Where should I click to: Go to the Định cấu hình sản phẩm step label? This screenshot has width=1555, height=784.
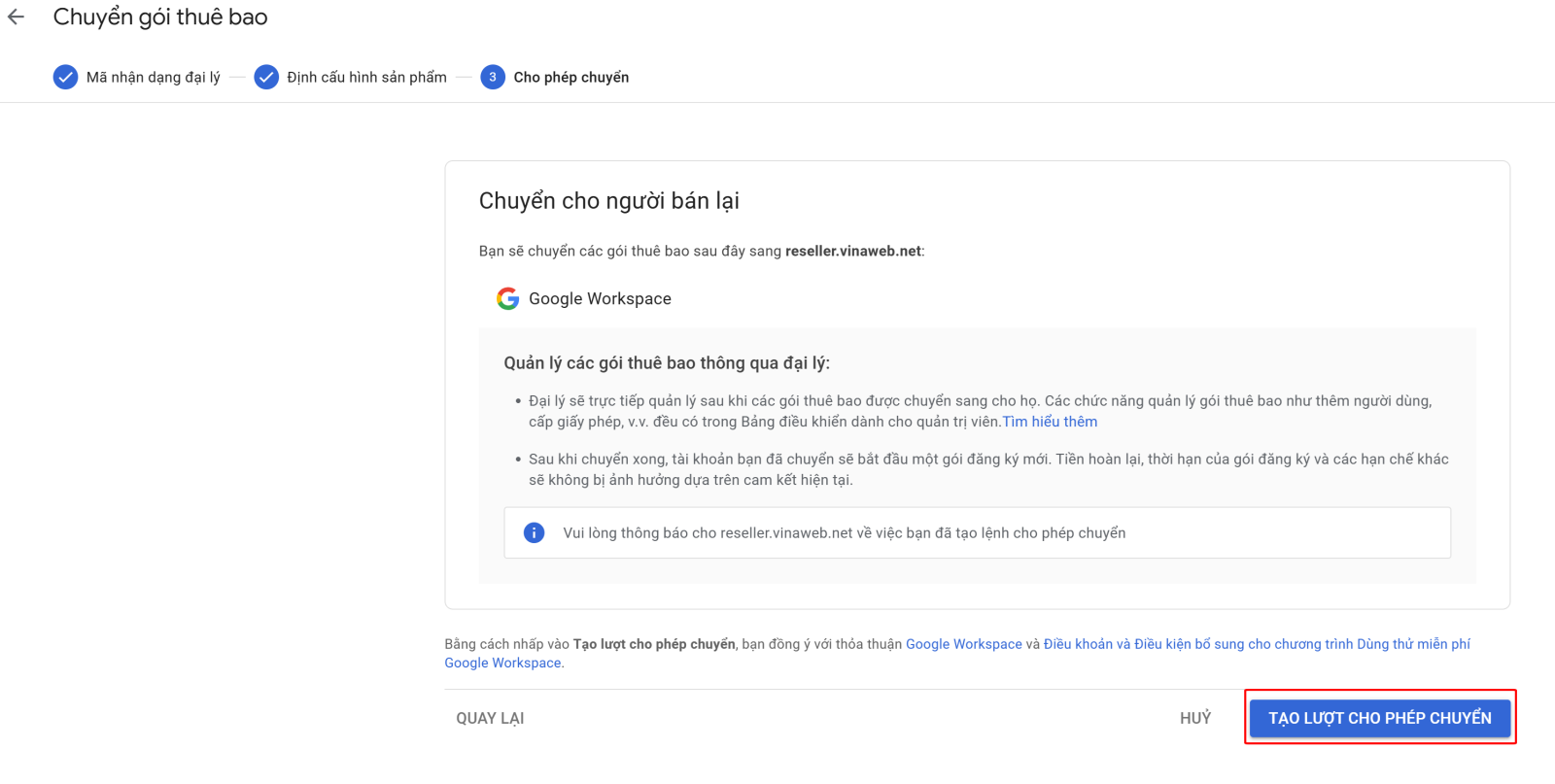[x=366, y=77]
